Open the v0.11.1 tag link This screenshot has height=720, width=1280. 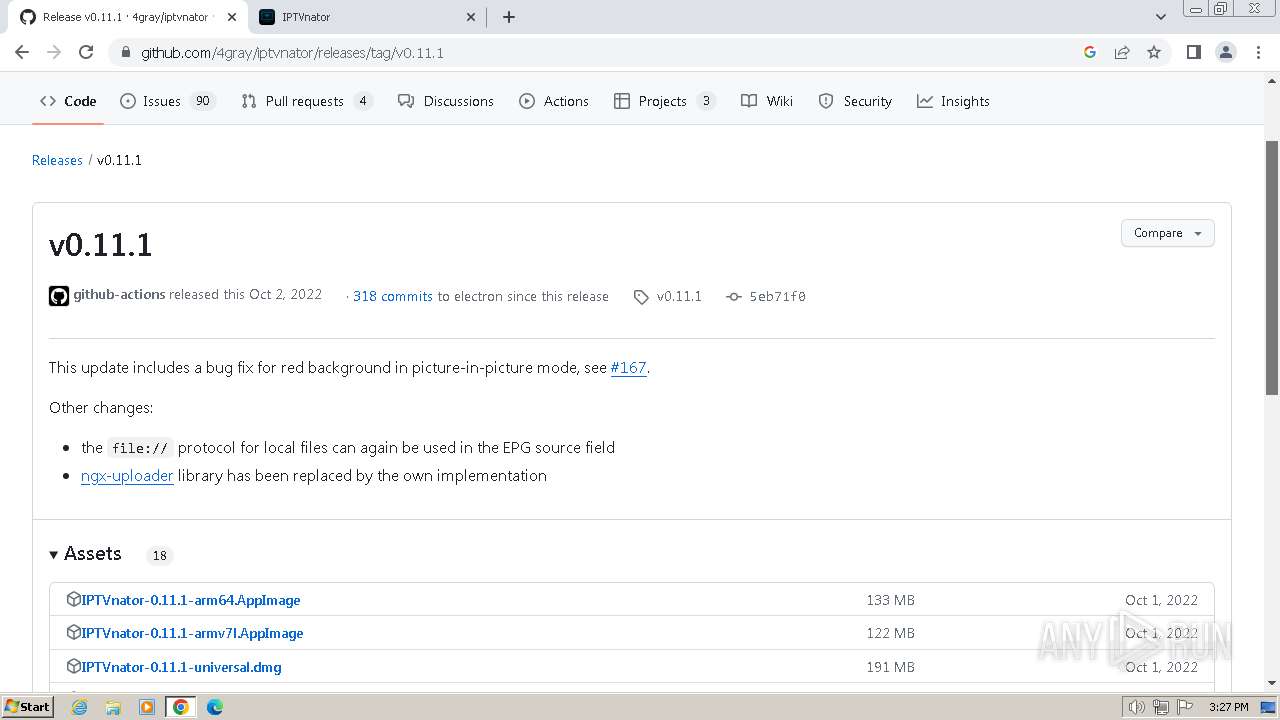[679, 296]
